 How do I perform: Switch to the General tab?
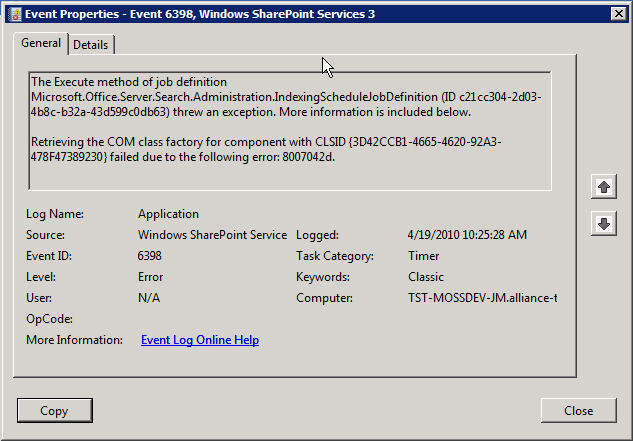[x=41, y=43]
